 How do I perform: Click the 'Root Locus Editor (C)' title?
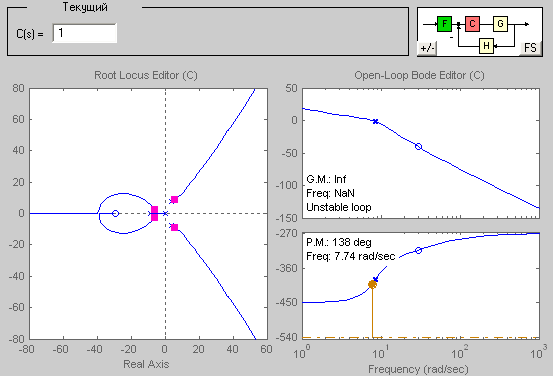tap(146, 75)
